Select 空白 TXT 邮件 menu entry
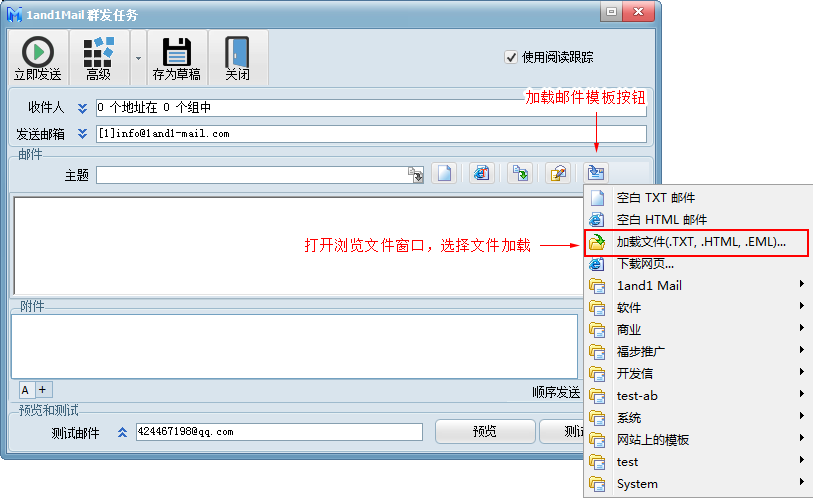This screenshot has height=501, width=813. [x=697, y=198]
